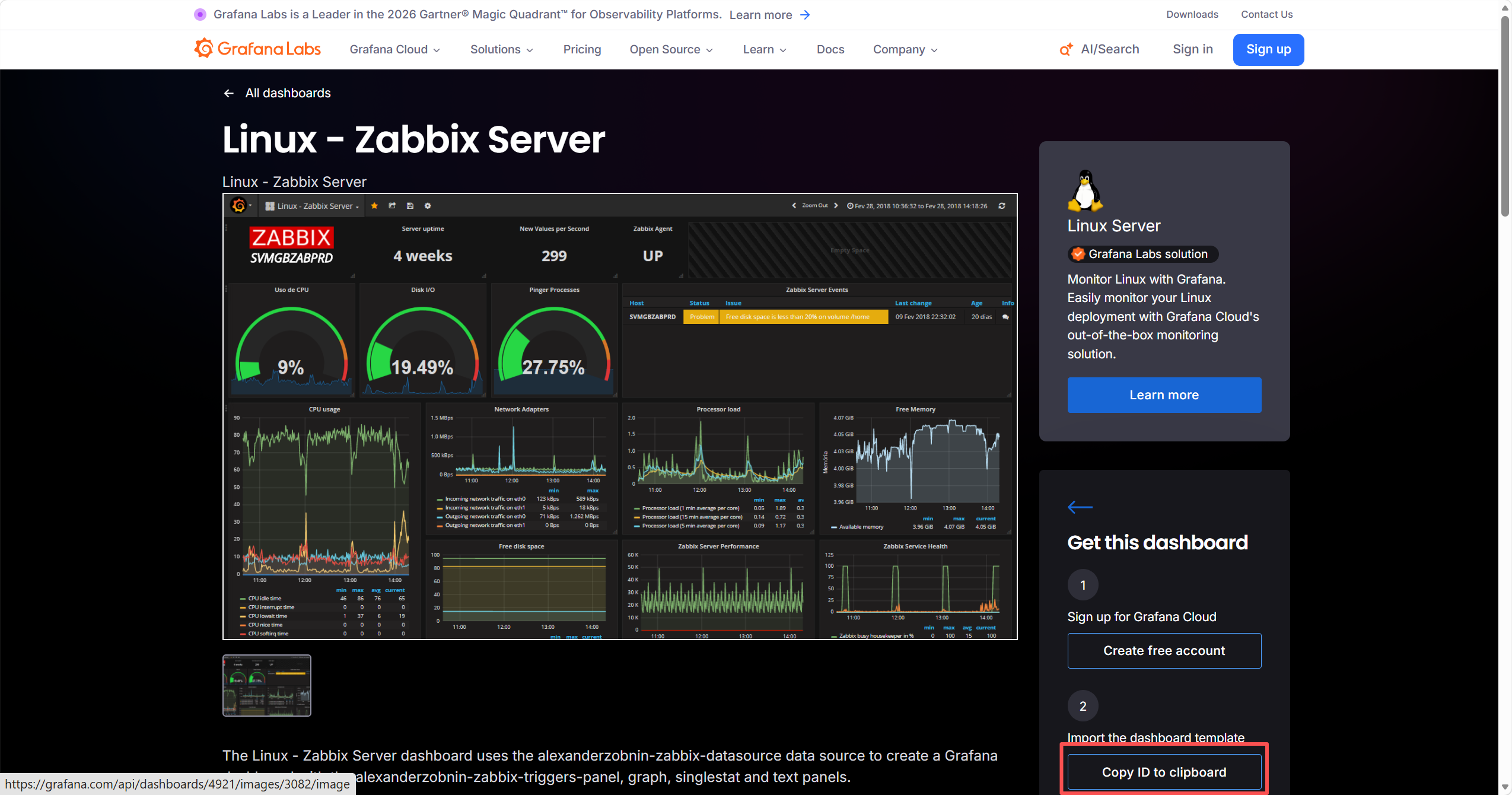This screenshot has height=795, width=1512.
Task: Open the AI/Search text link
Action: tap(1110, 49)
